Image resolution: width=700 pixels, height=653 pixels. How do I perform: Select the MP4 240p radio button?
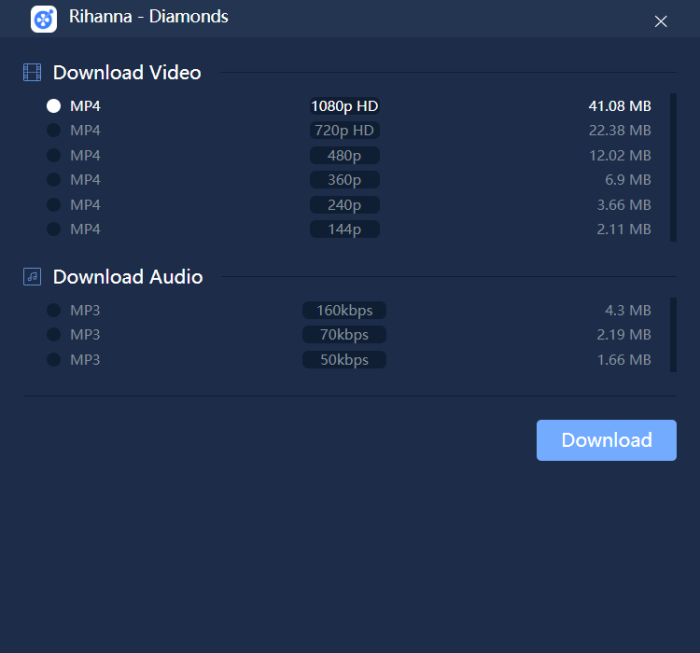click(54, 205)
